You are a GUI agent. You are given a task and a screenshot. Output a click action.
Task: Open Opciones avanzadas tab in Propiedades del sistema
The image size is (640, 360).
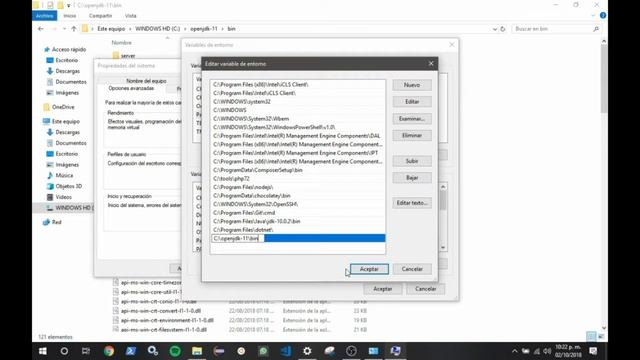131,88
